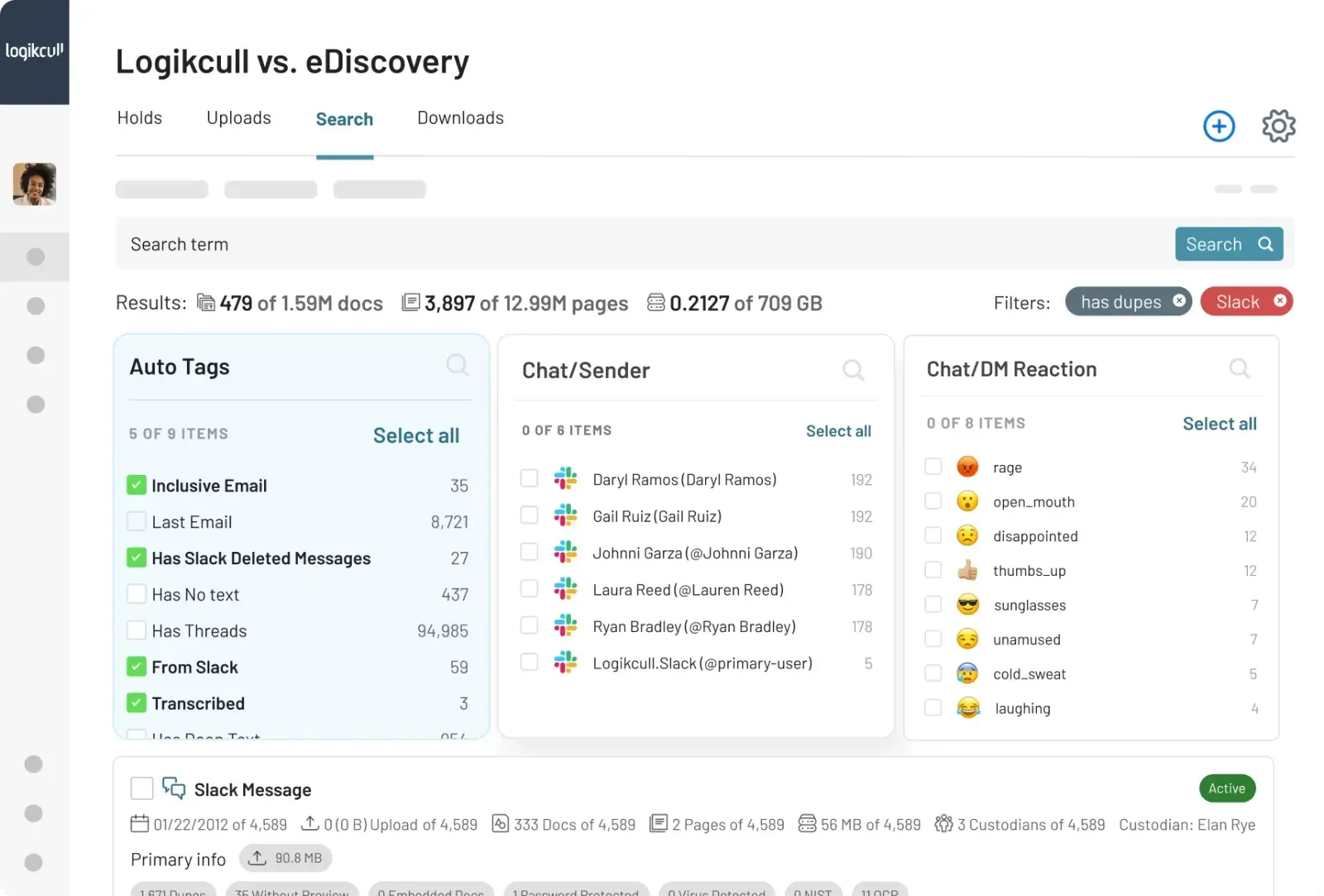
Task: Click magnifier icon in Chat/Sender panel
Action: pos(853,370)
